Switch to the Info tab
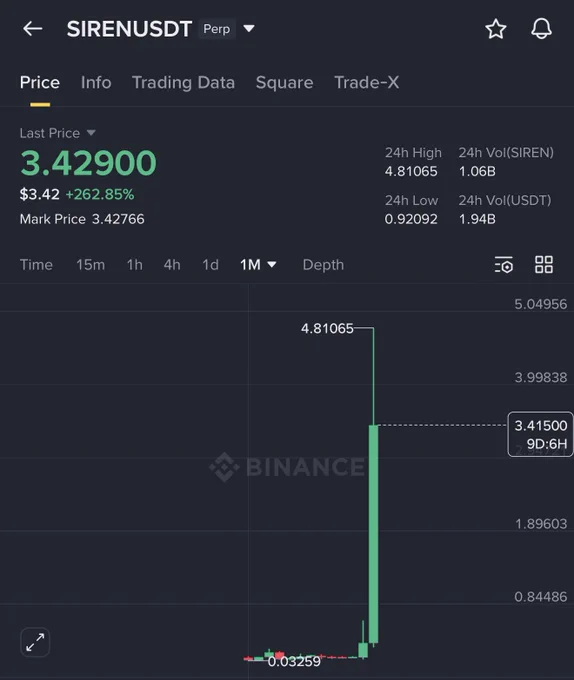 (96, 82)
